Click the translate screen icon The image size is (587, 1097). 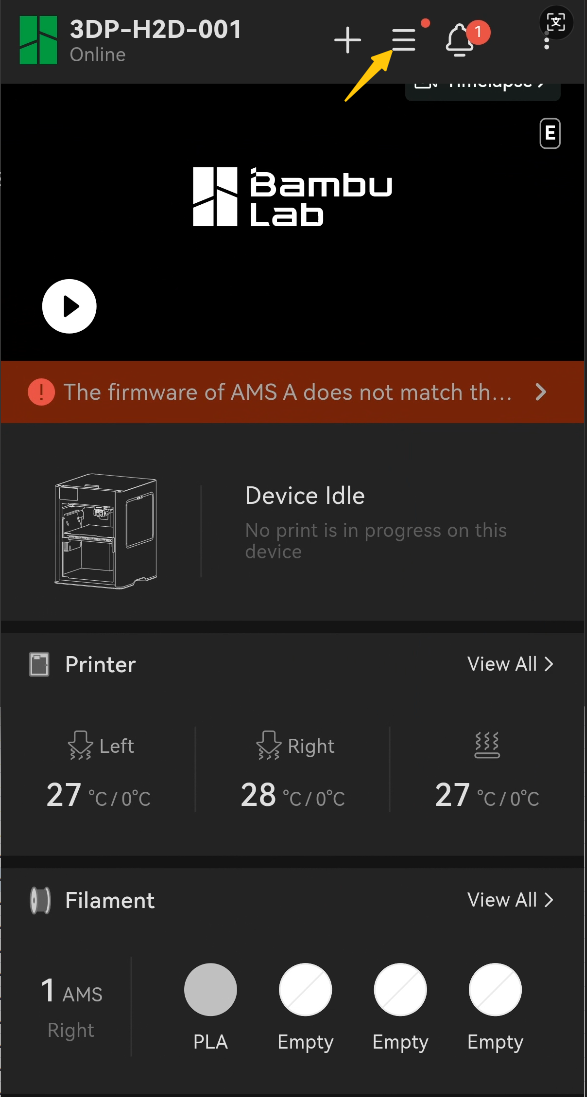pos(556,22)
